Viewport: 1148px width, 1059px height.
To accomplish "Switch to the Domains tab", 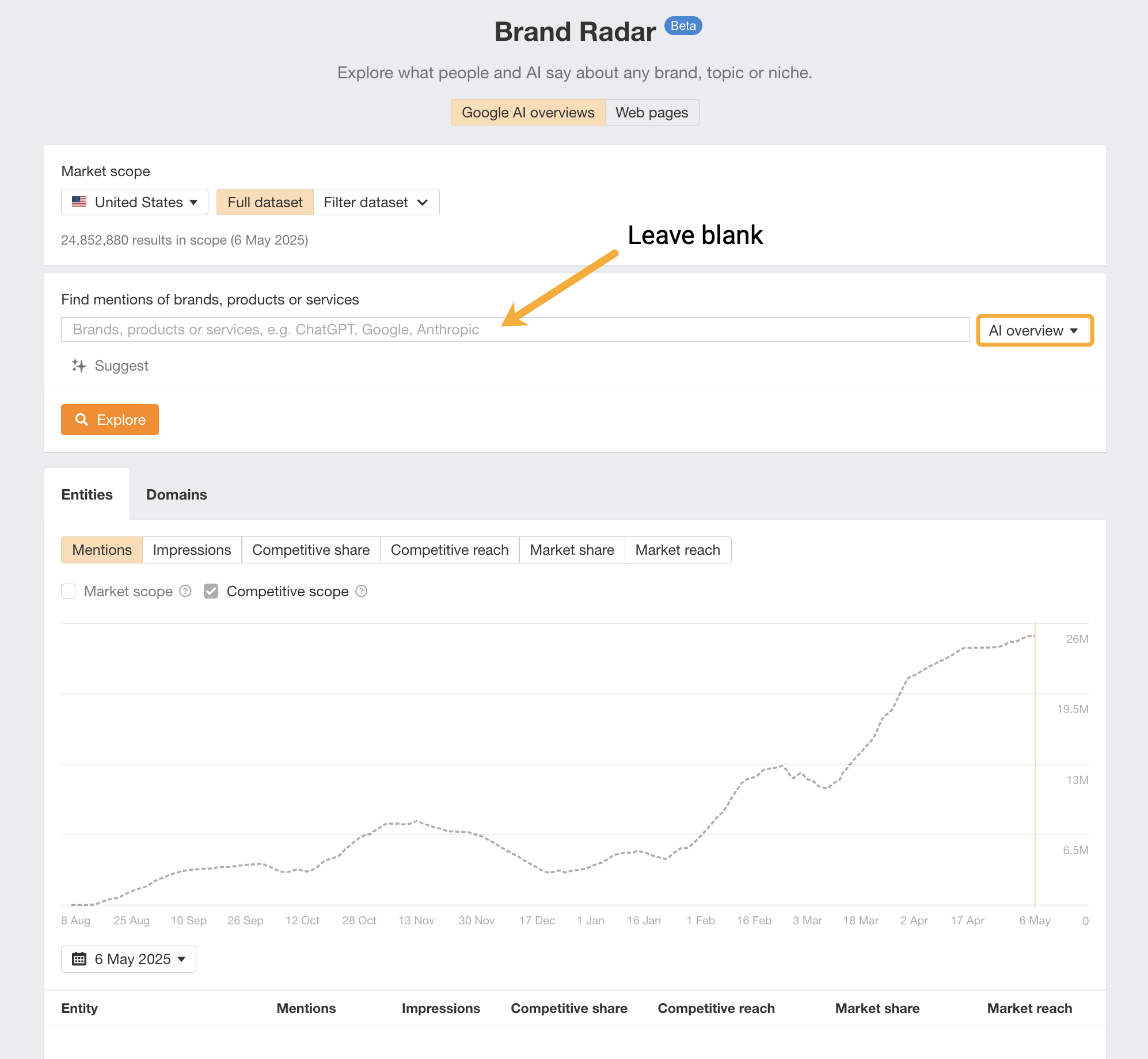I will pyautogui.click(x=176, y=494).
